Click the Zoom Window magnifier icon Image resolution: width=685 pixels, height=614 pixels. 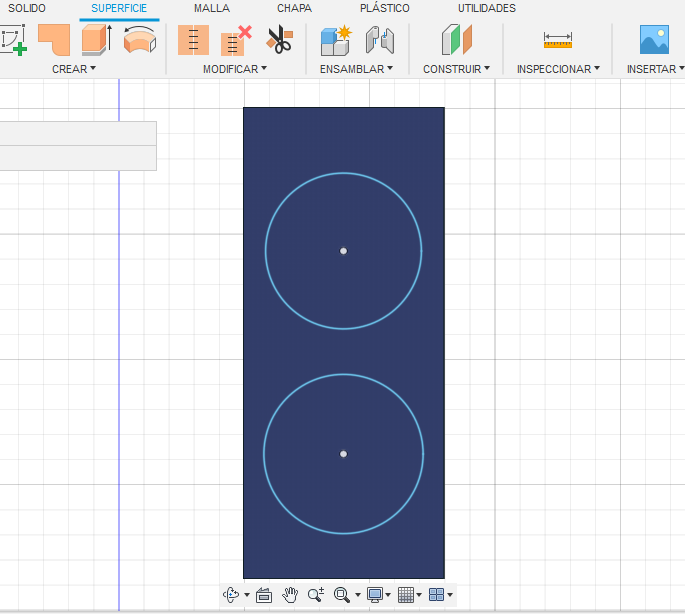coord(342,595)
